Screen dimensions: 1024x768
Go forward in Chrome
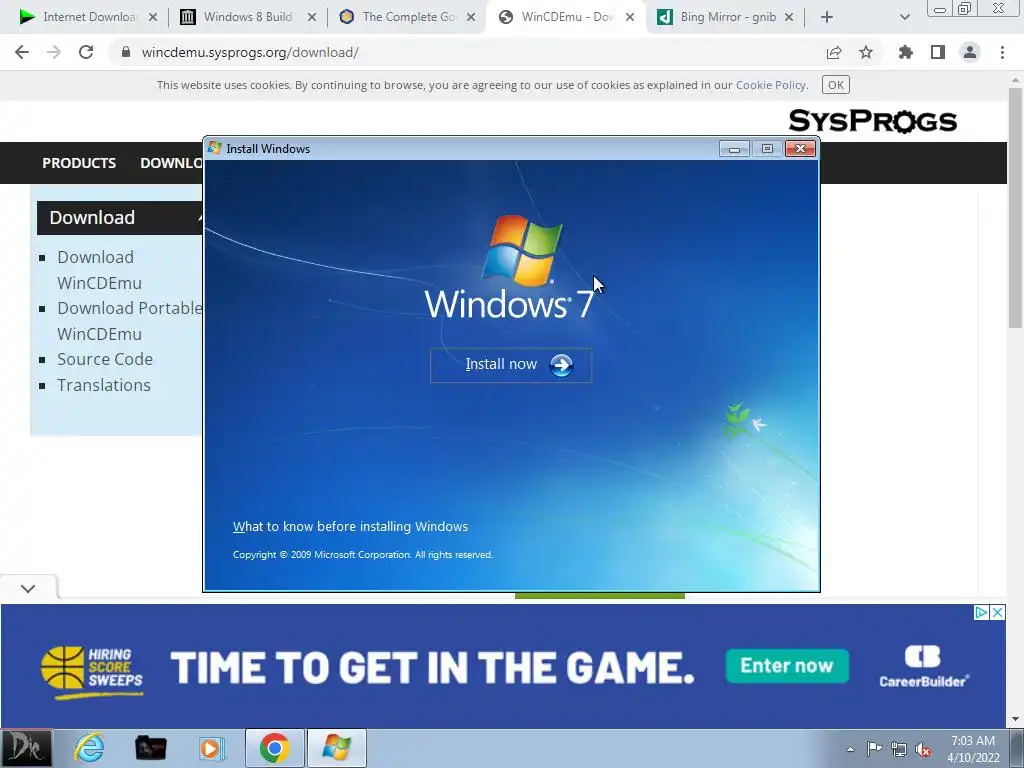point(54,52)
